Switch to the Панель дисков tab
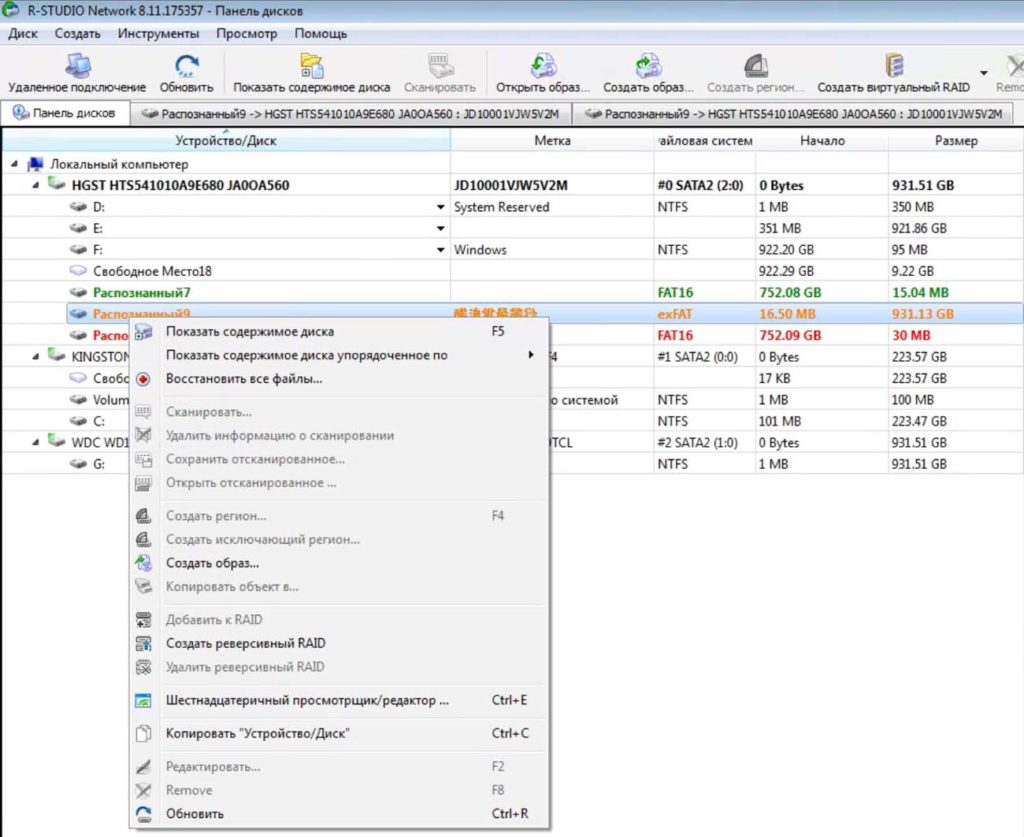This screenshot has width=1024, height=837. point(65,113)
